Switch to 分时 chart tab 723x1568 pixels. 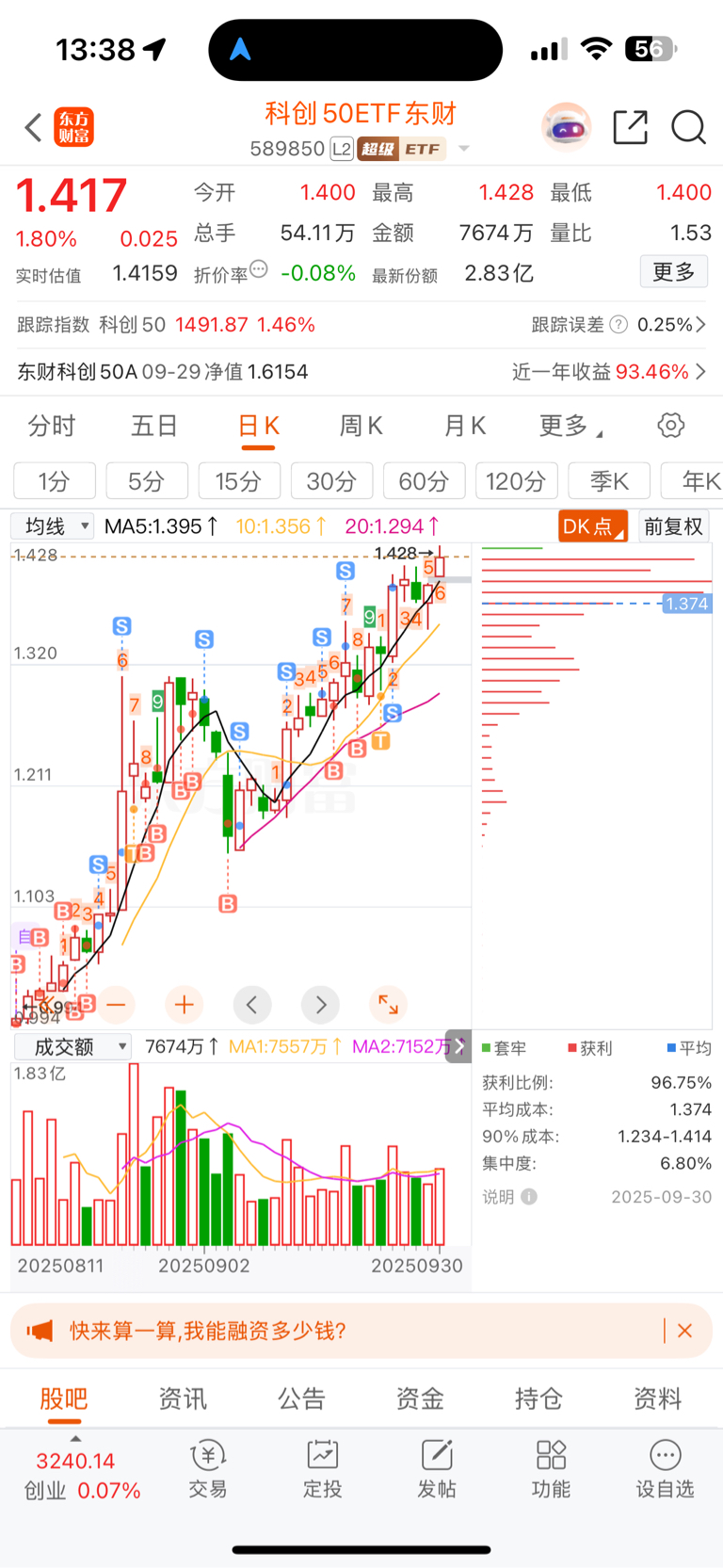pyautogui.click(x=52, y=427)
